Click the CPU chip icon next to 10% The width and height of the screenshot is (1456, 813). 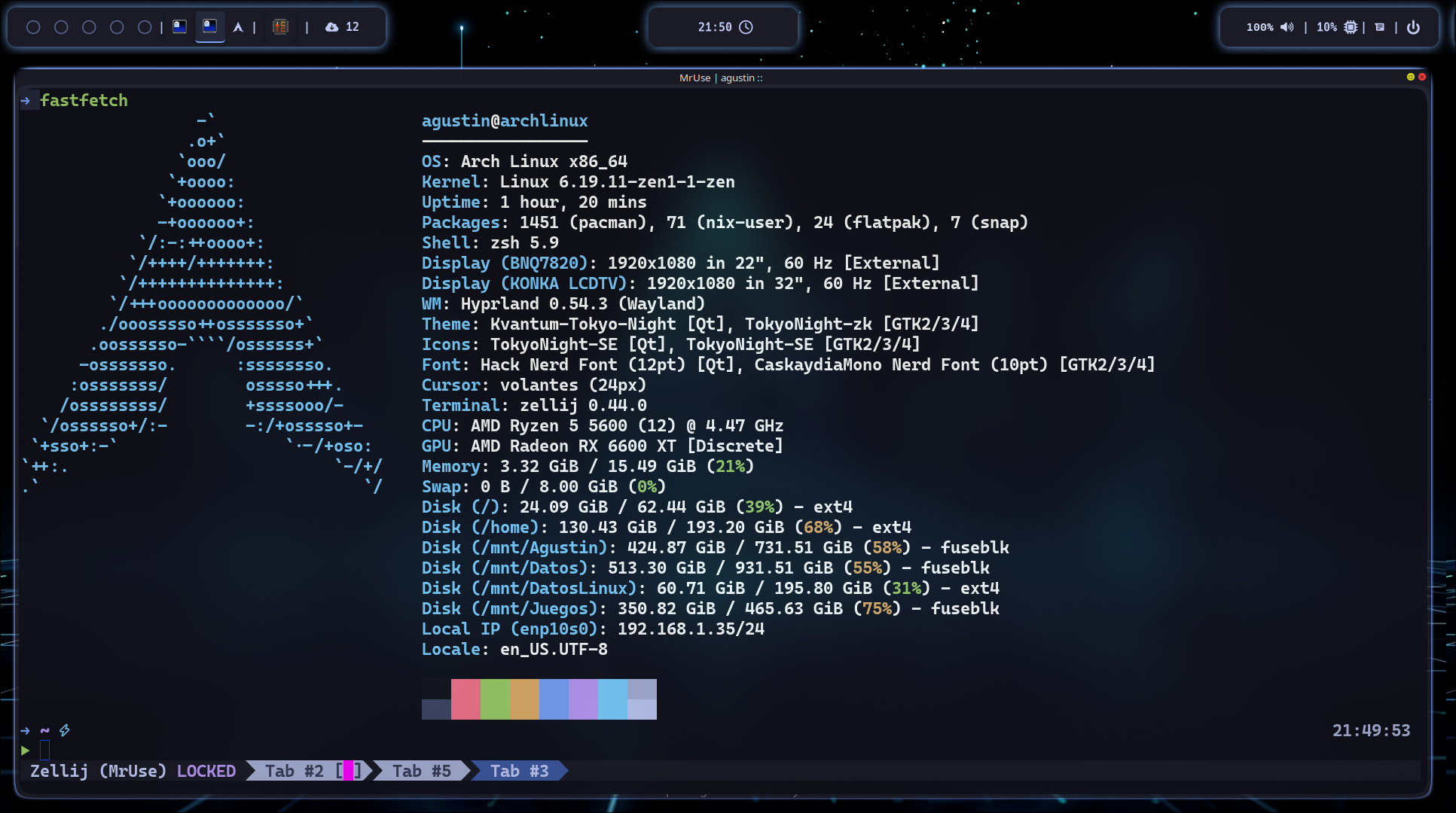coord(1351,27)
